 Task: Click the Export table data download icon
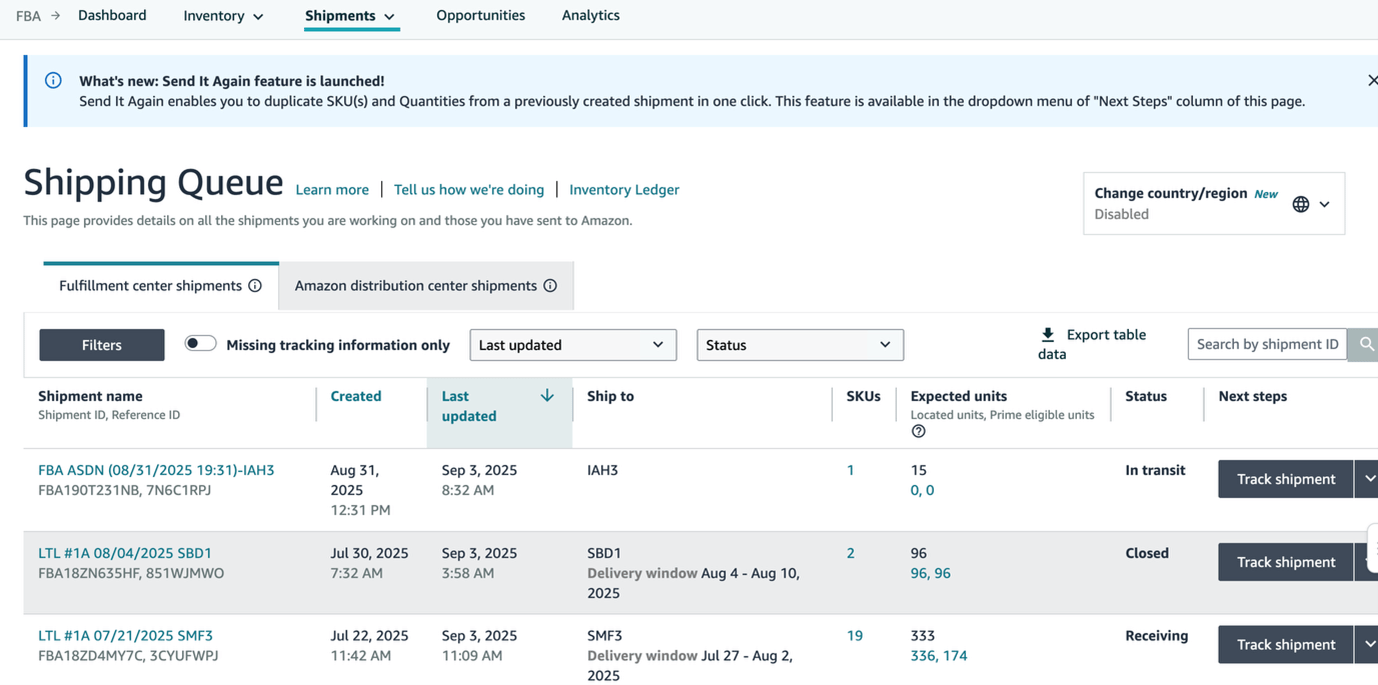click(x=1047, y=335)
